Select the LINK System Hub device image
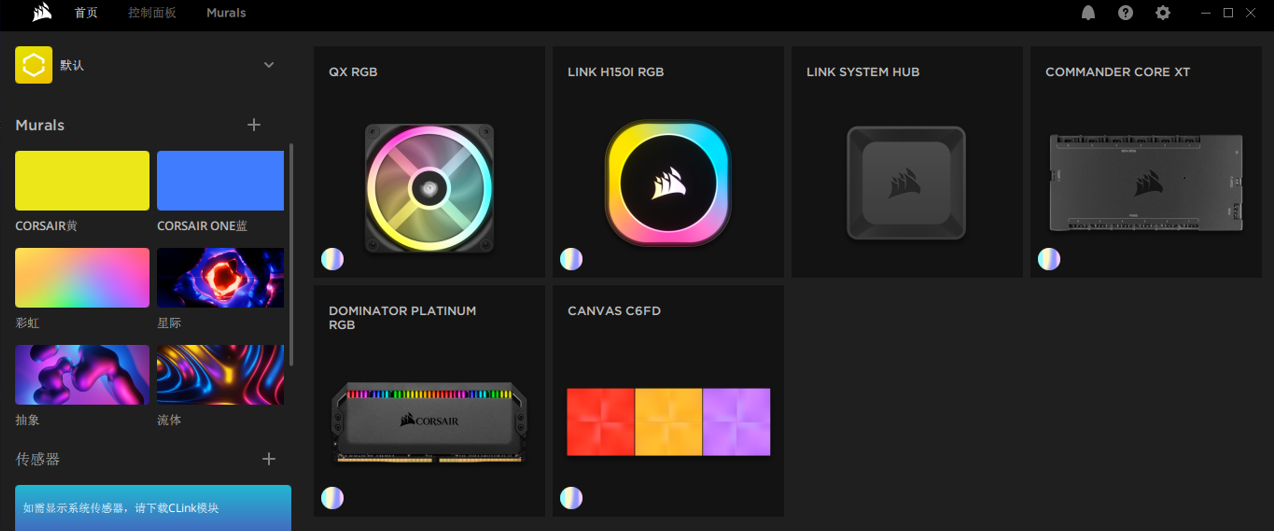 point(906,183)
